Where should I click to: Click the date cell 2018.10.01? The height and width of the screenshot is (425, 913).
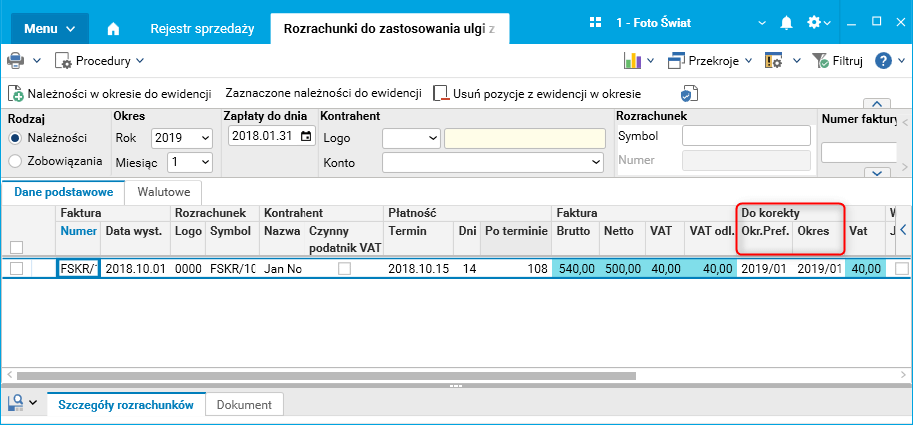[x=136, y=268]
